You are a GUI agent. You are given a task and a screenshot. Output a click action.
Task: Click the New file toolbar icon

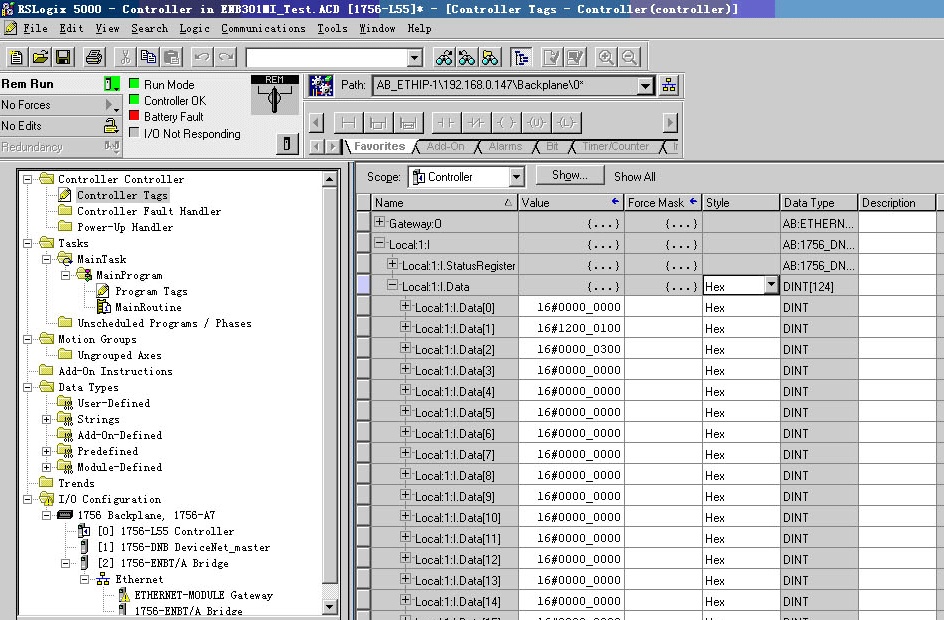16,57
